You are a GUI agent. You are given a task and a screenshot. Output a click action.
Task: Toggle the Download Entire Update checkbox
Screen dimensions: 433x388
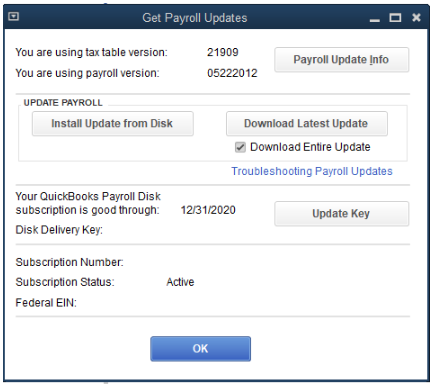click(x=240, y=147)
